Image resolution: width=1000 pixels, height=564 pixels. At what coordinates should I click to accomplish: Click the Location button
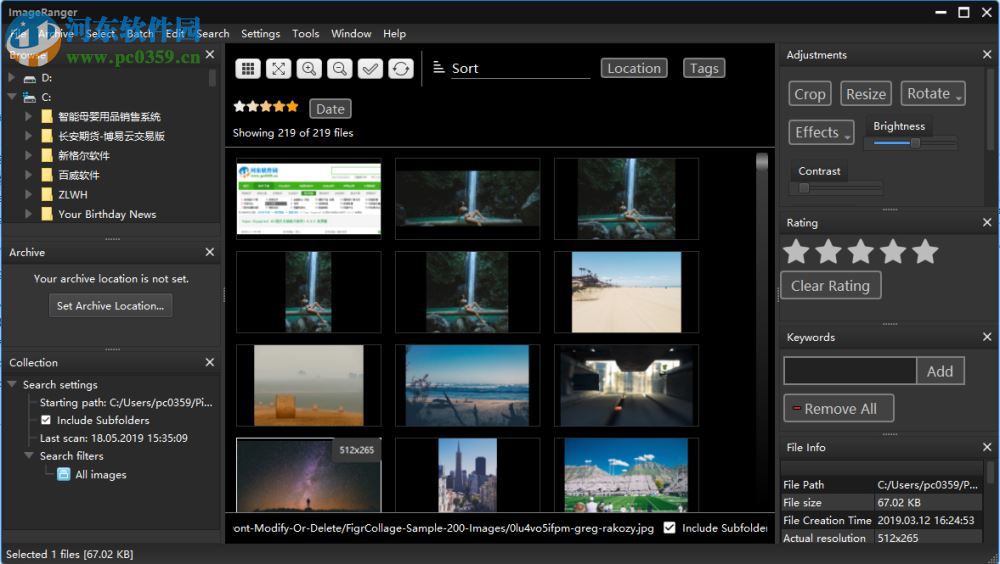(634, 68)
